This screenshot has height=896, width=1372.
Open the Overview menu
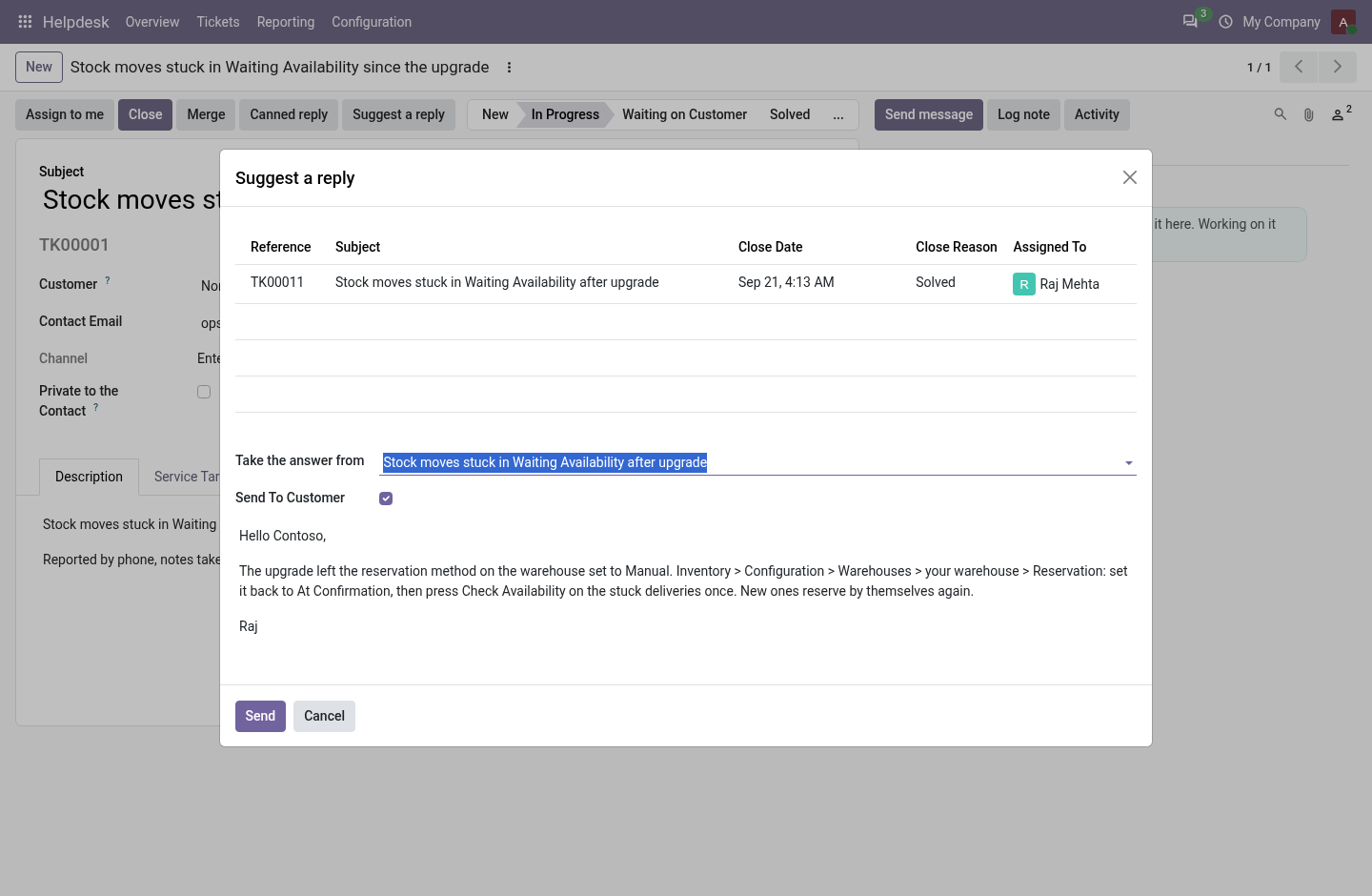pyautogui.click(x=152, y=22)
